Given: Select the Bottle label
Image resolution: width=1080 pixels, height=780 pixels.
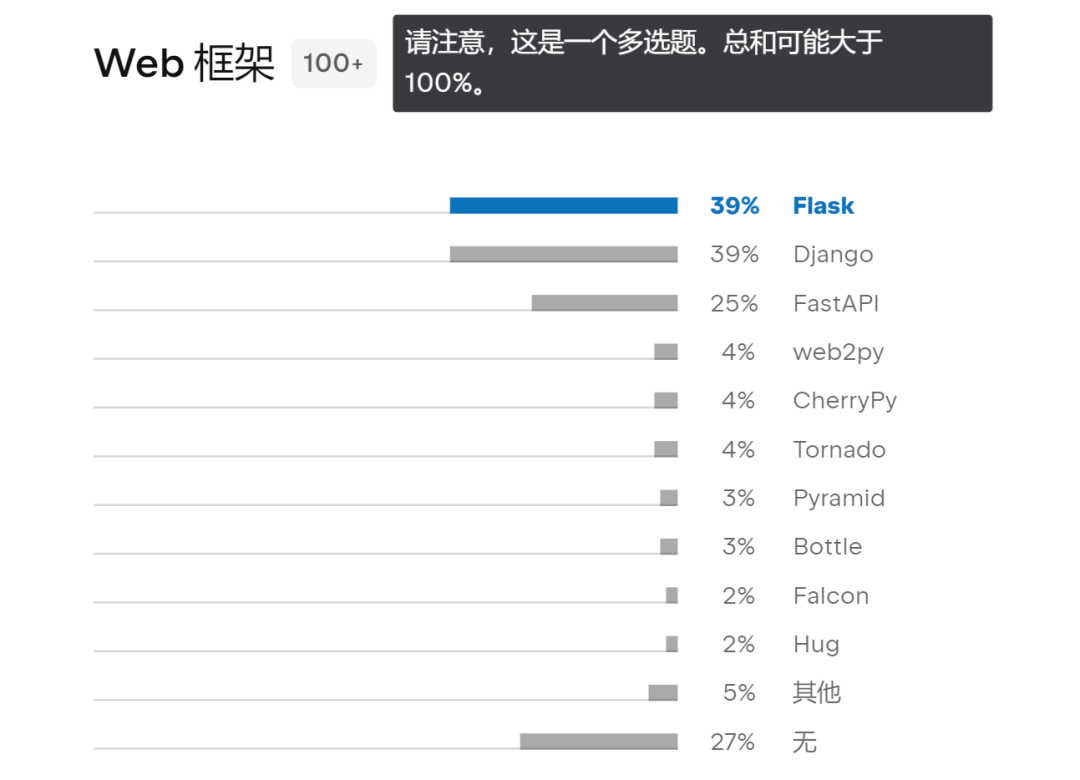Looking at the screenshot, I should pos(827,546).
